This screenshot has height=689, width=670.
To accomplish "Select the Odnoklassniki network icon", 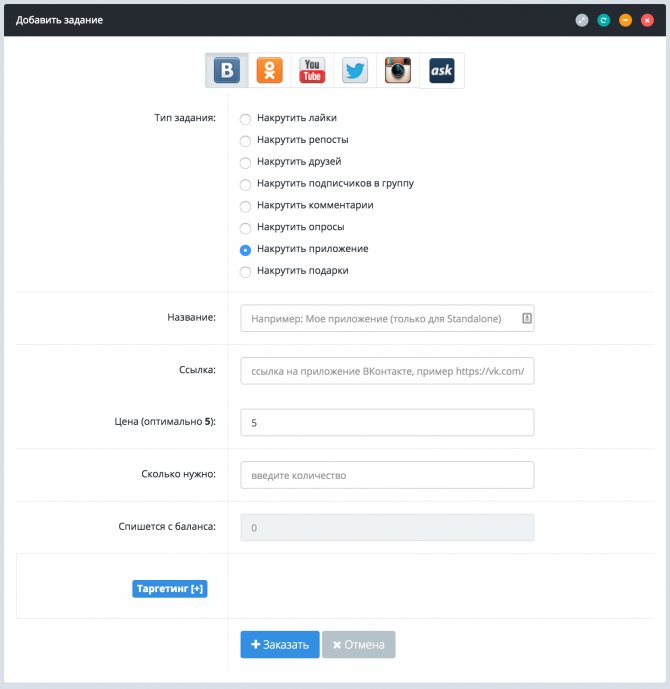I will tap(269, 70).
